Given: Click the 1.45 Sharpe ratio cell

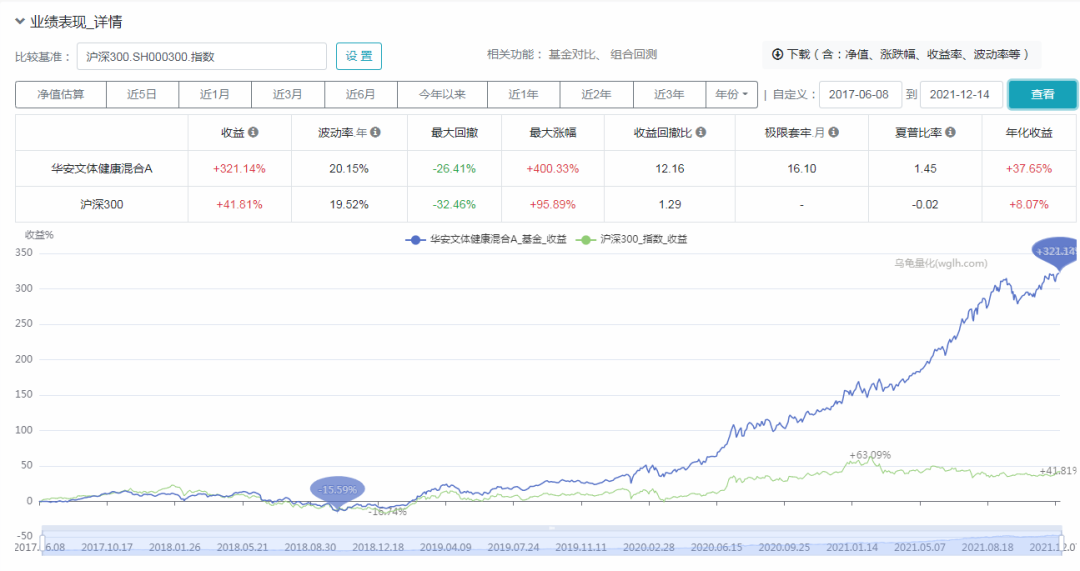Looking at the screenshot, I should click(925, 169).
